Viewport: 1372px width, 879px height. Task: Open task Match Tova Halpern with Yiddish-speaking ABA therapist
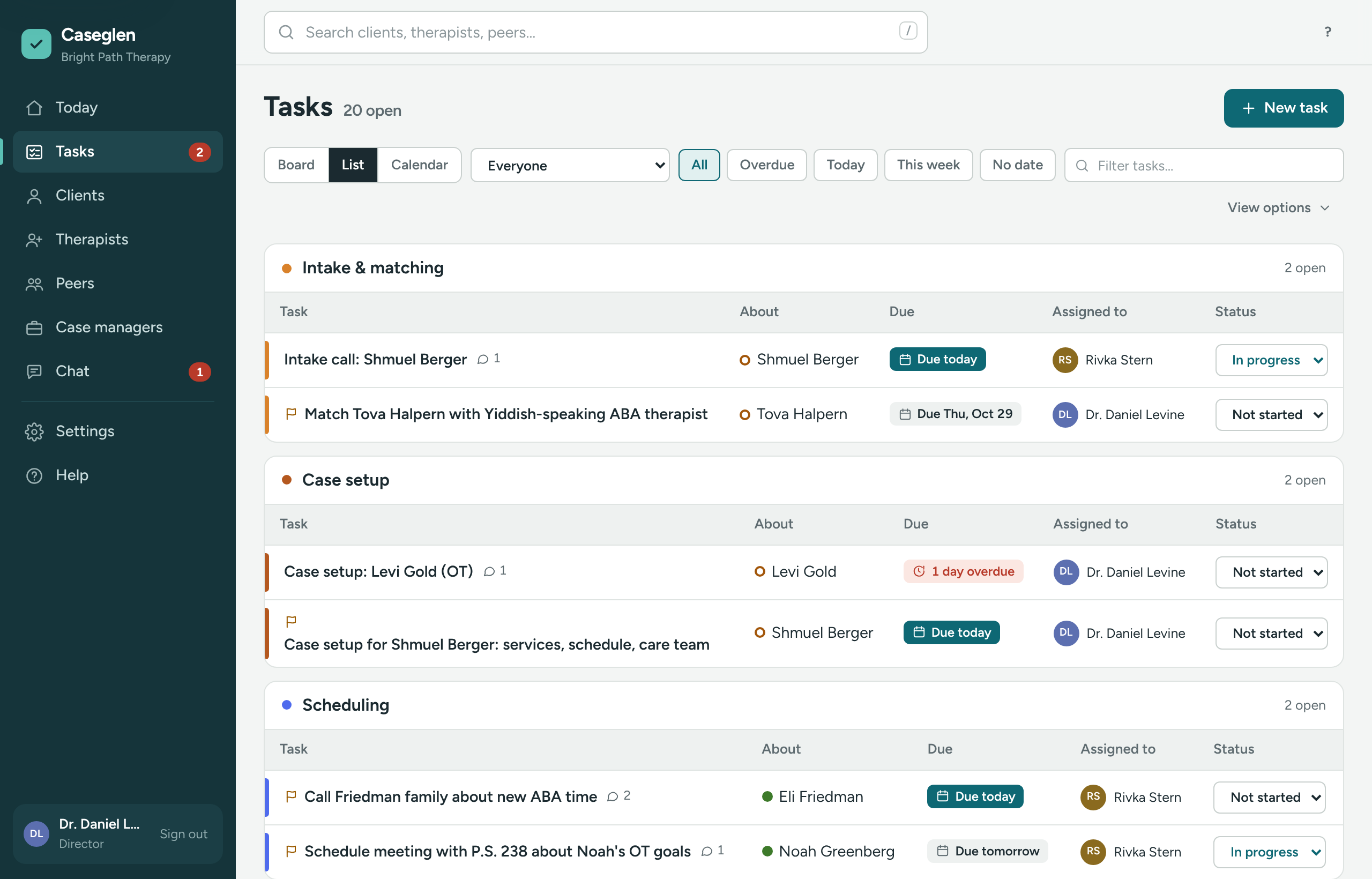click(505, 414)
